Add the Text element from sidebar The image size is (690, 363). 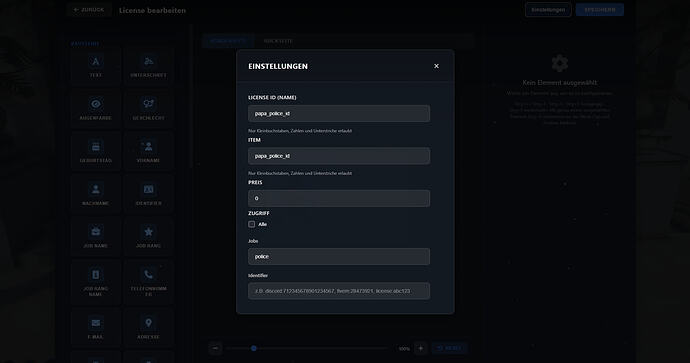tap(95, 66)
